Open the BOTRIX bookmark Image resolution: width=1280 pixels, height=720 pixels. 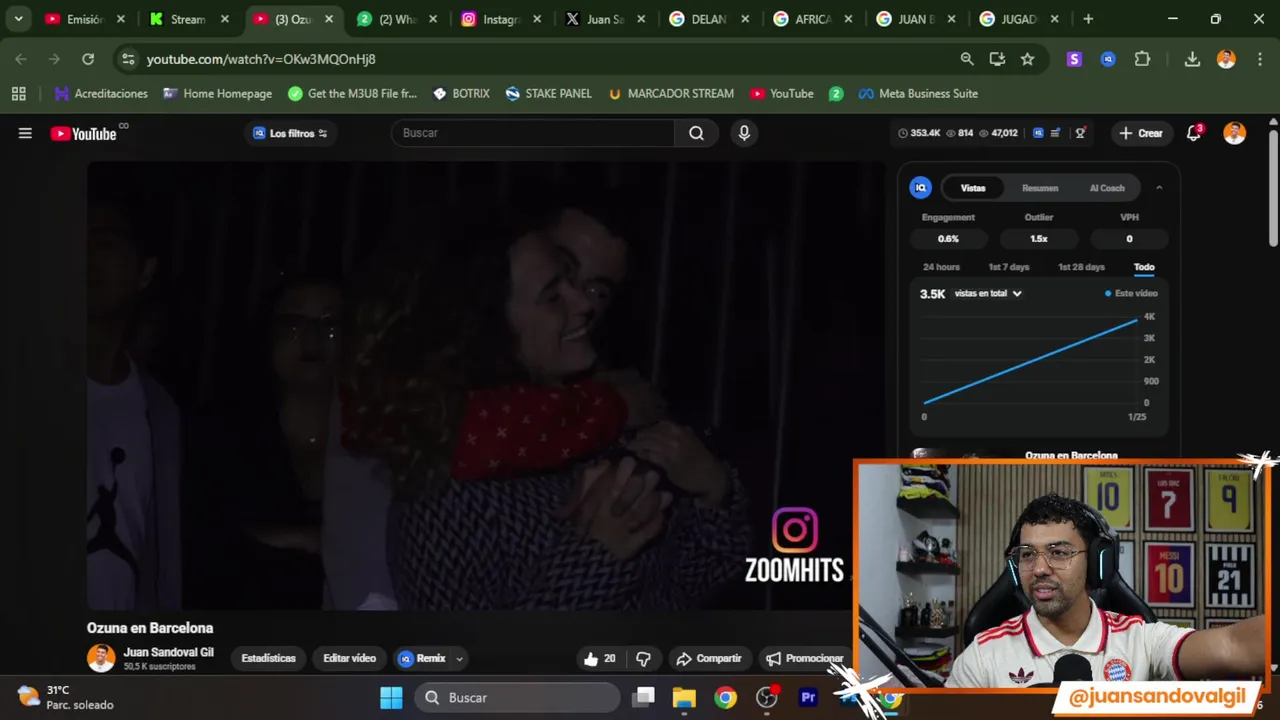[460, 93]
